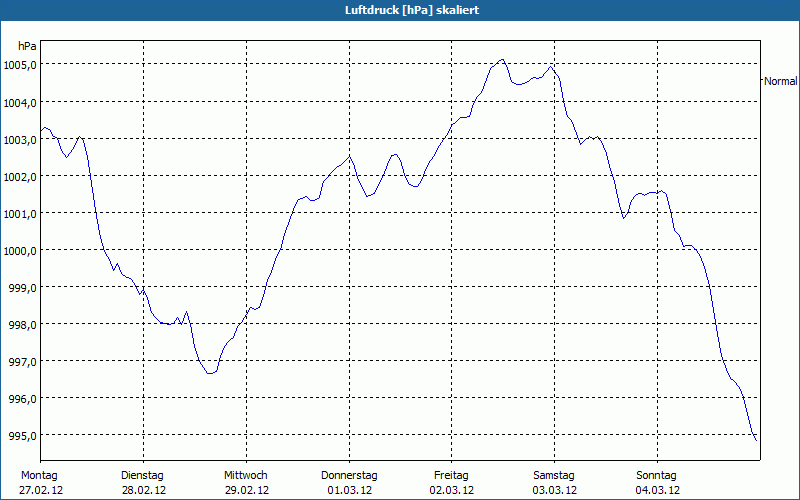Select the 1000,0 y-axis label
The width and height of the screenshot is (800, 500).
(20, 251)
